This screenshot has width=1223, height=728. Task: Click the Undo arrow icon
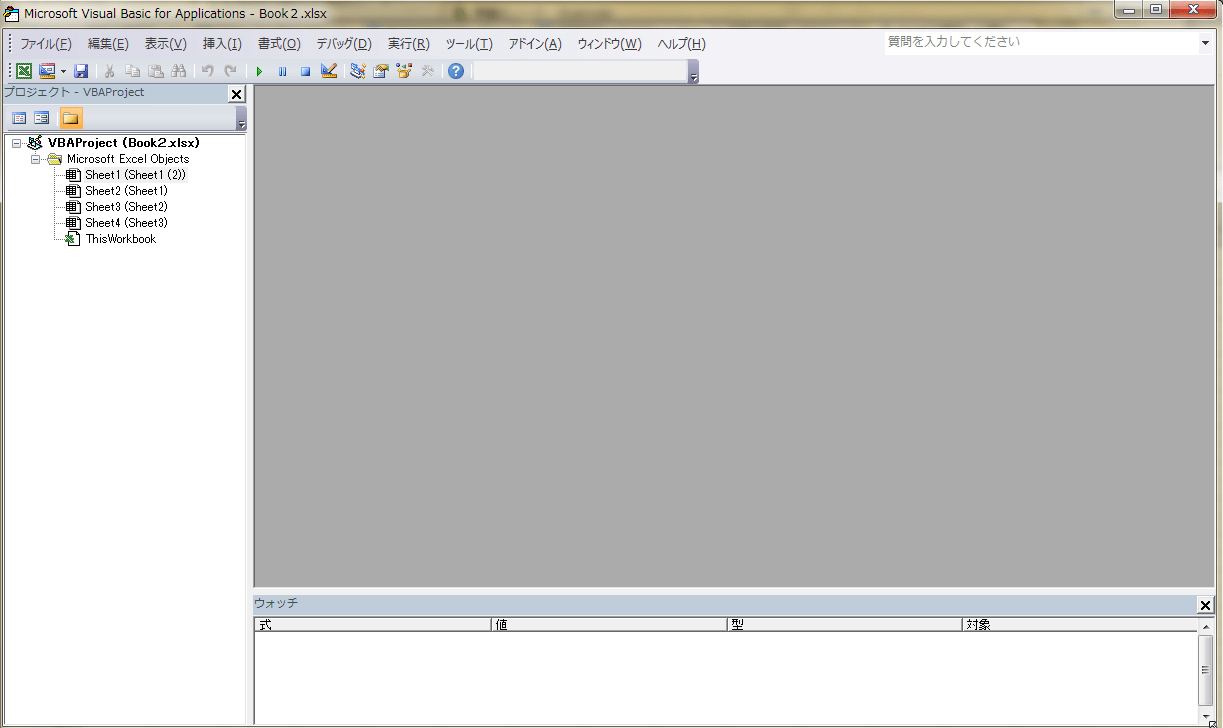(207, 71)
